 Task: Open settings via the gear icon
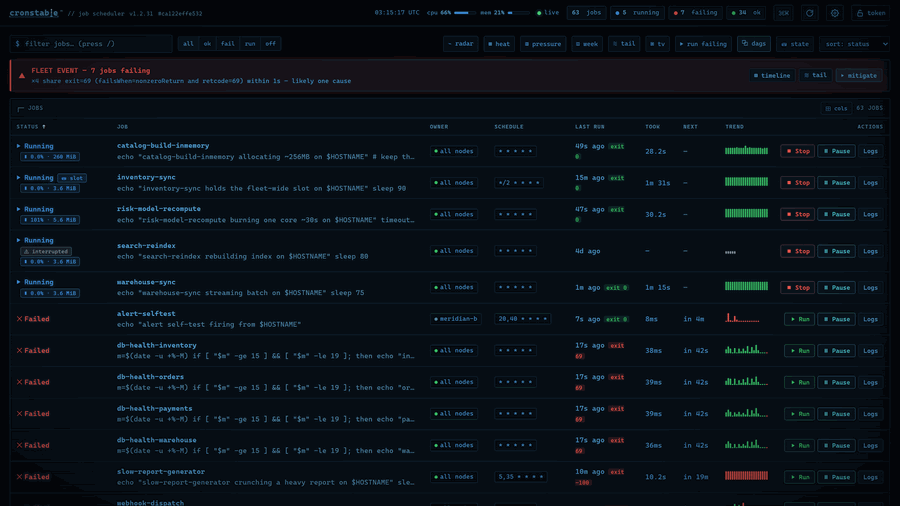click(x=835, y=13)
